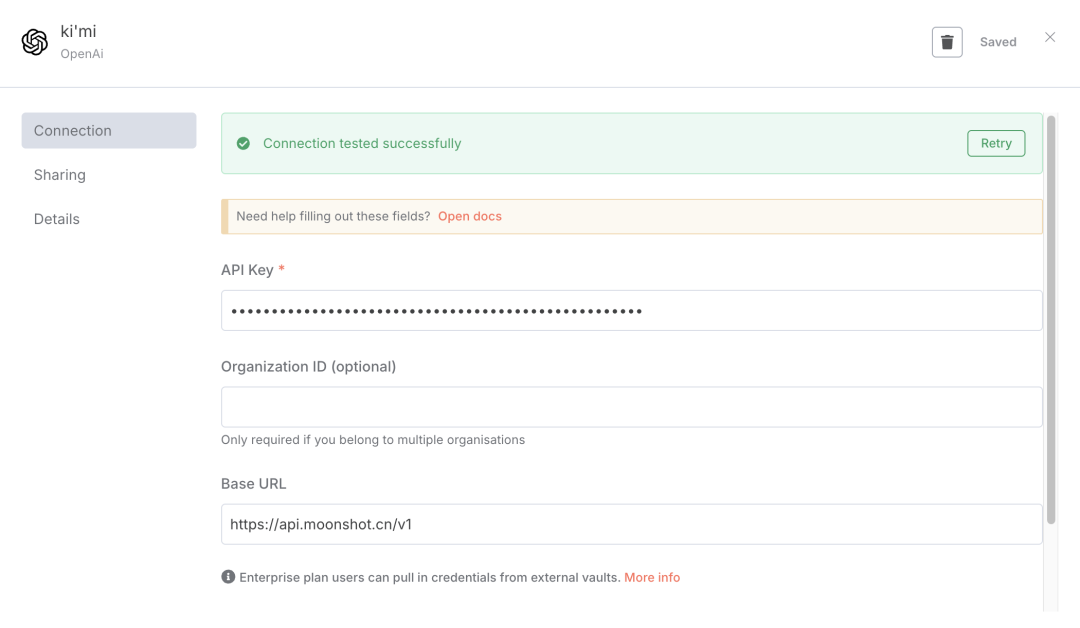Click the Saved status label
Image resolution: width=1080 pixels, height=628 pixels.
(998, 42)
